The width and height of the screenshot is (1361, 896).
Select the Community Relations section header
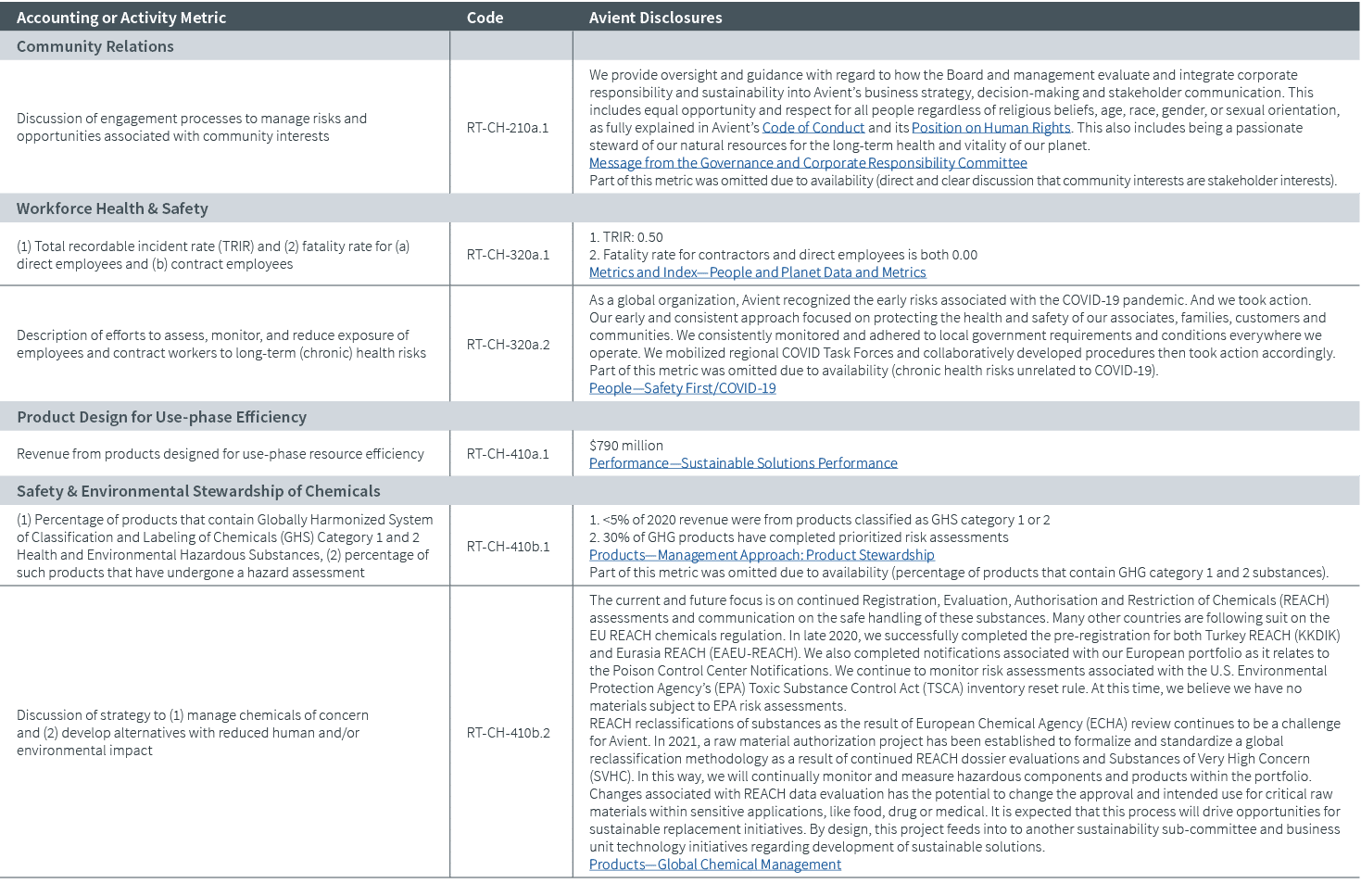click(95, 45)
